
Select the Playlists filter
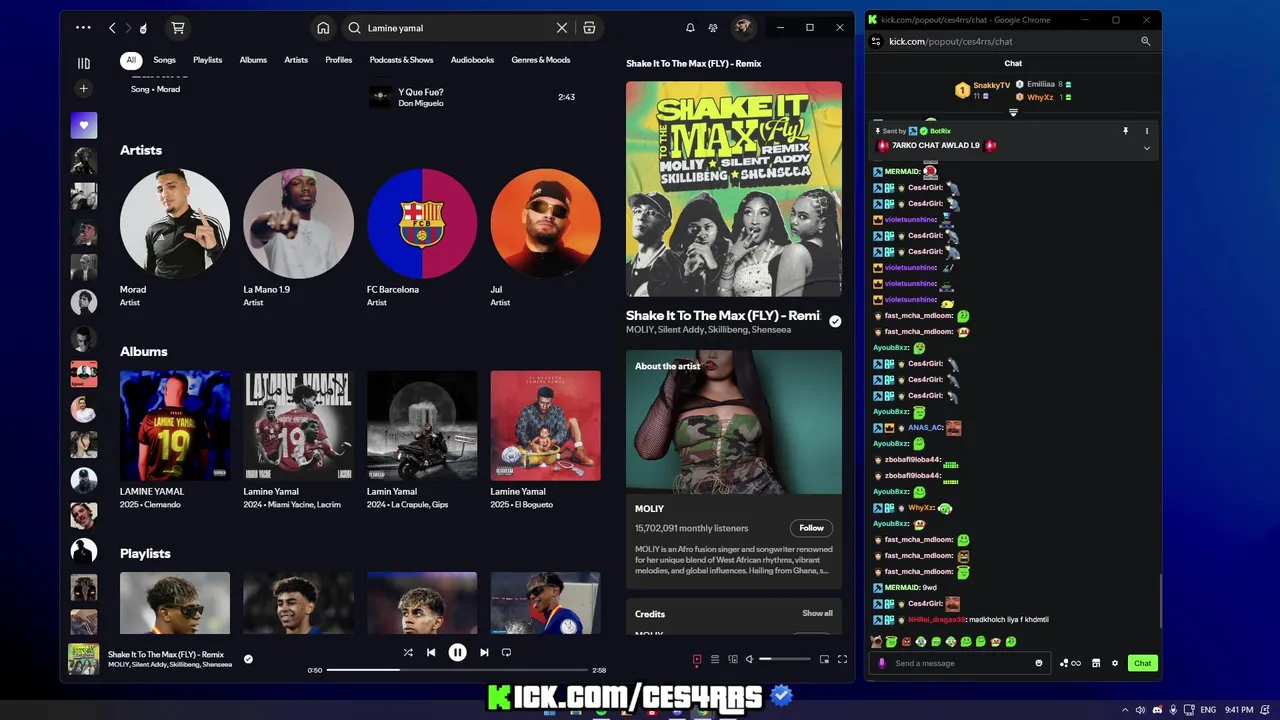208,60
